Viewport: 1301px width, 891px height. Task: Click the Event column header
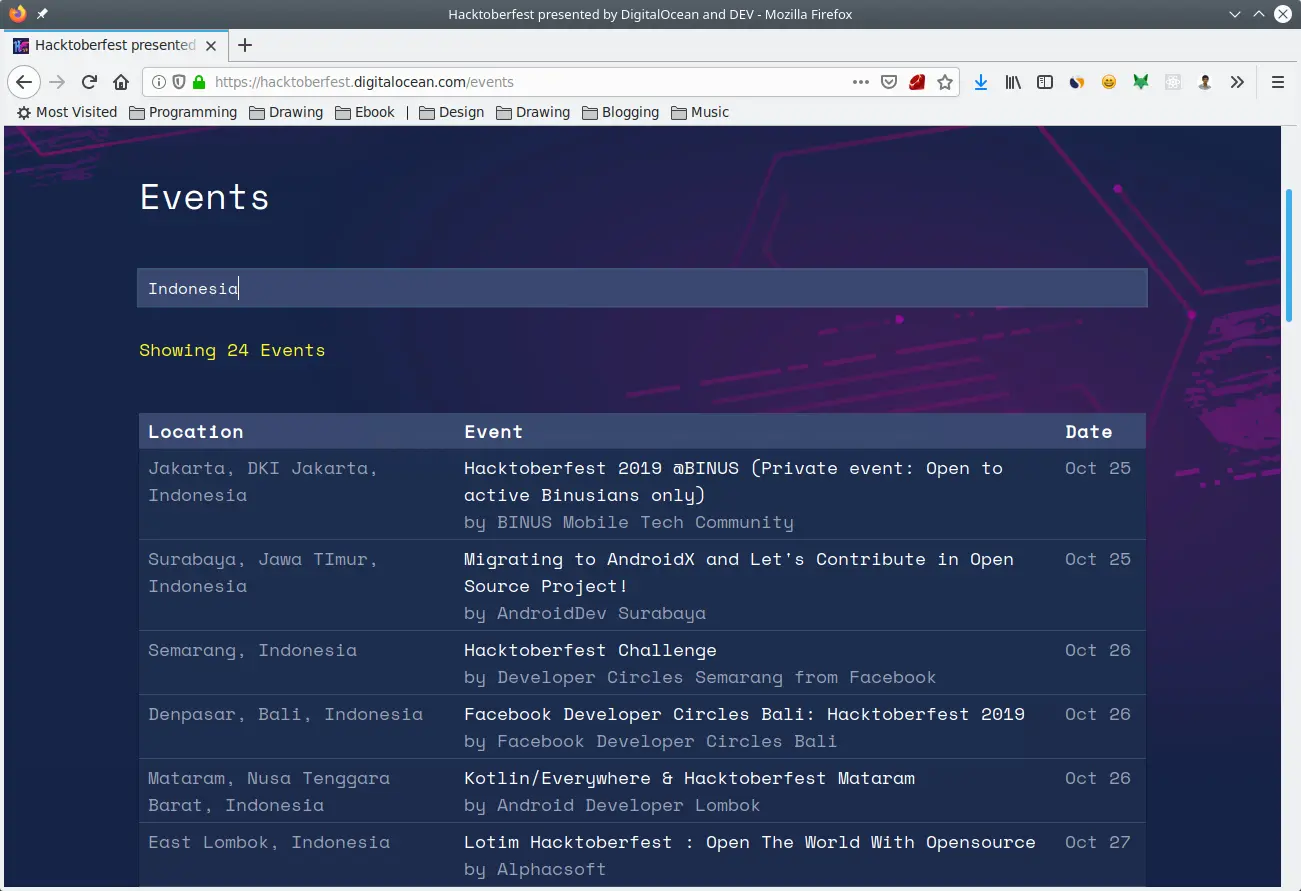(493, 432)
